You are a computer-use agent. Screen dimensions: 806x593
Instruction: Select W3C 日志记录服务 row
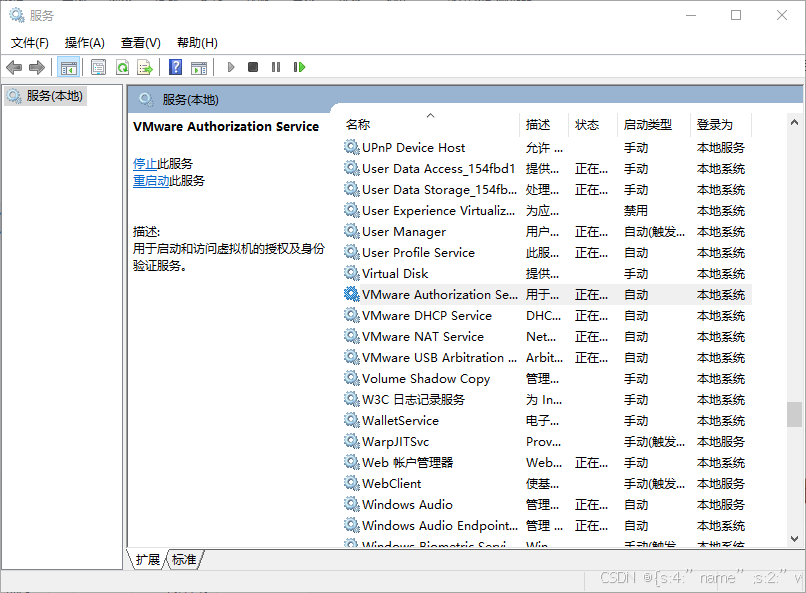(x=547, y=399)
